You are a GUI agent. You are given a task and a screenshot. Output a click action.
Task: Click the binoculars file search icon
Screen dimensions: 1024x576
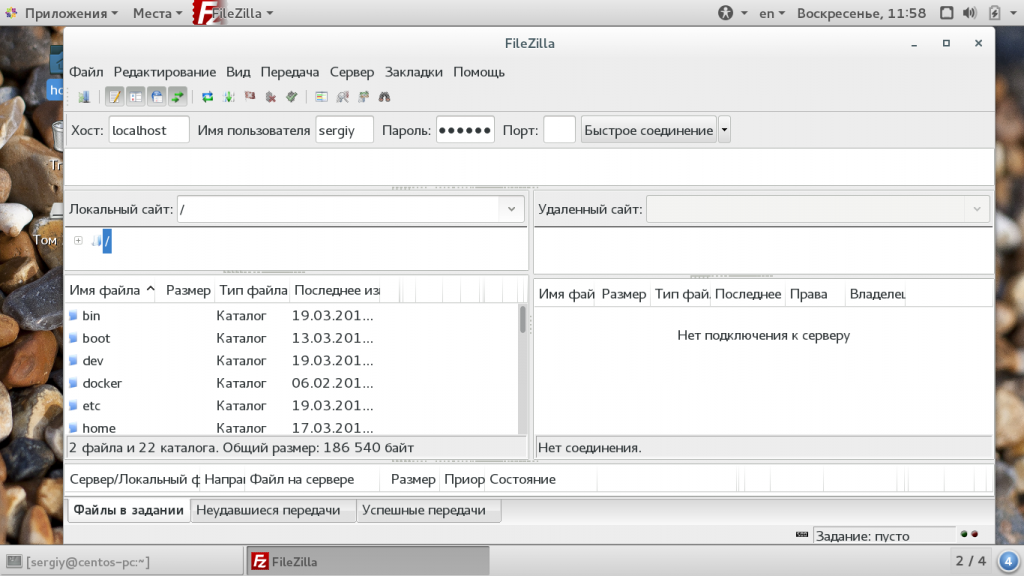pyautogui.click(x=383, y=97)
